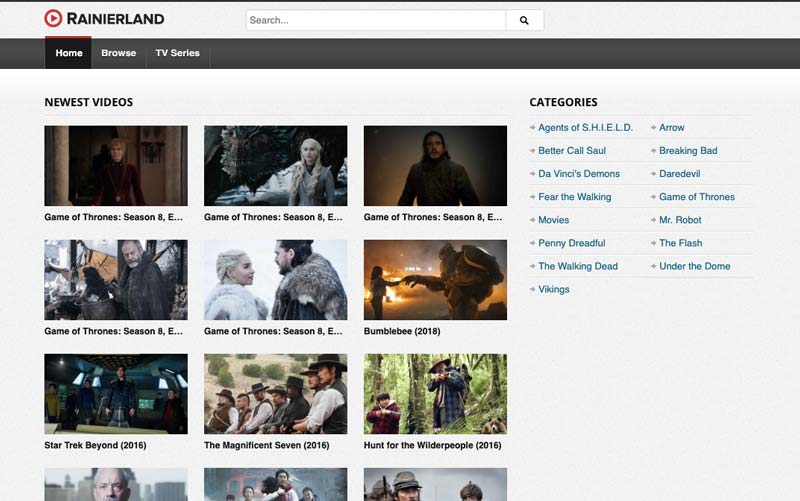Click the Rainierland play logo icon
This screenshot has width=800, height=501.
[x=53, y=18]
